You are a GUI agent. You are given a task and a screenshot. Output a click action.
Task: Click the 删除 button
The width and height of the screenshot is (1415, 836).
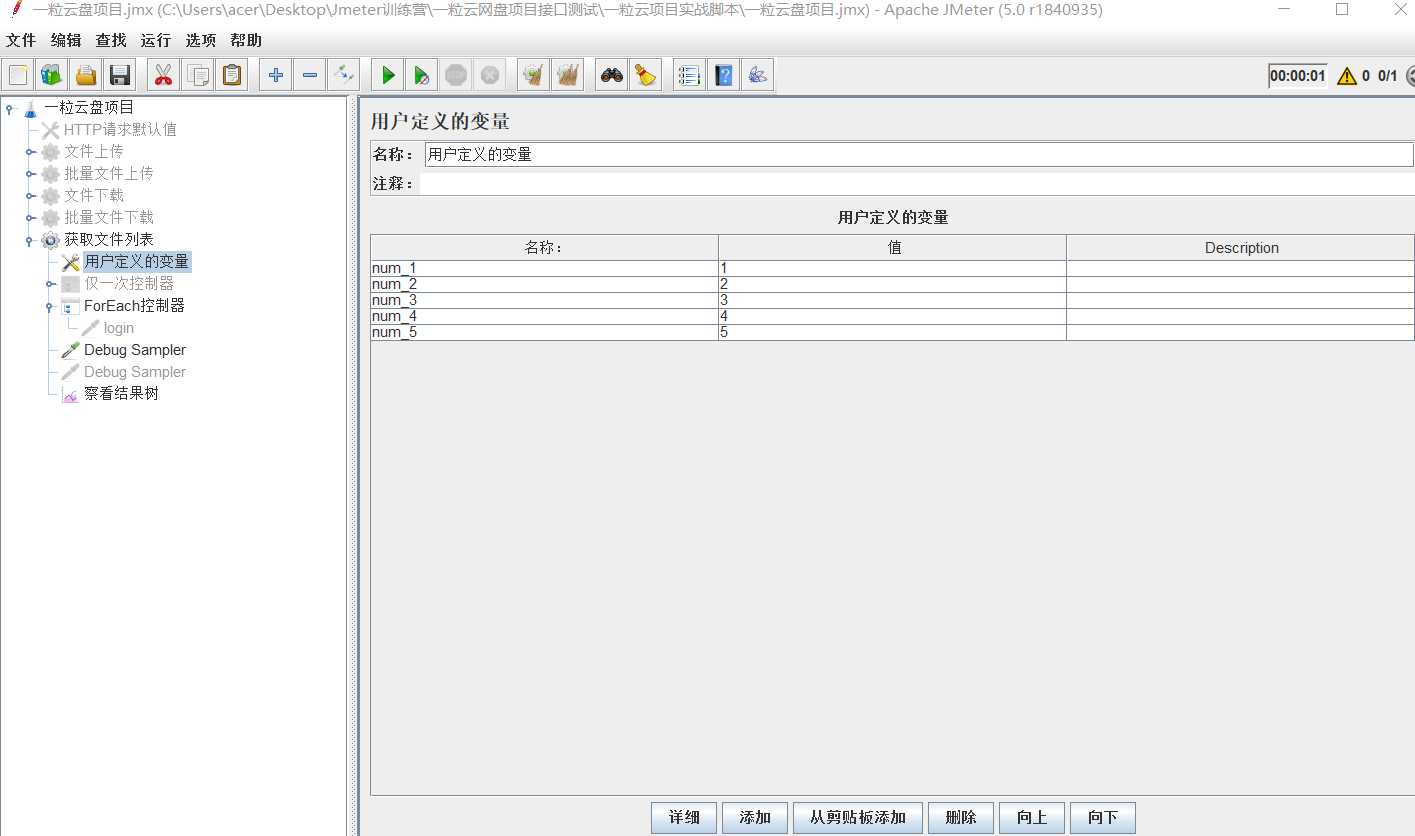(x=960, y=818)
